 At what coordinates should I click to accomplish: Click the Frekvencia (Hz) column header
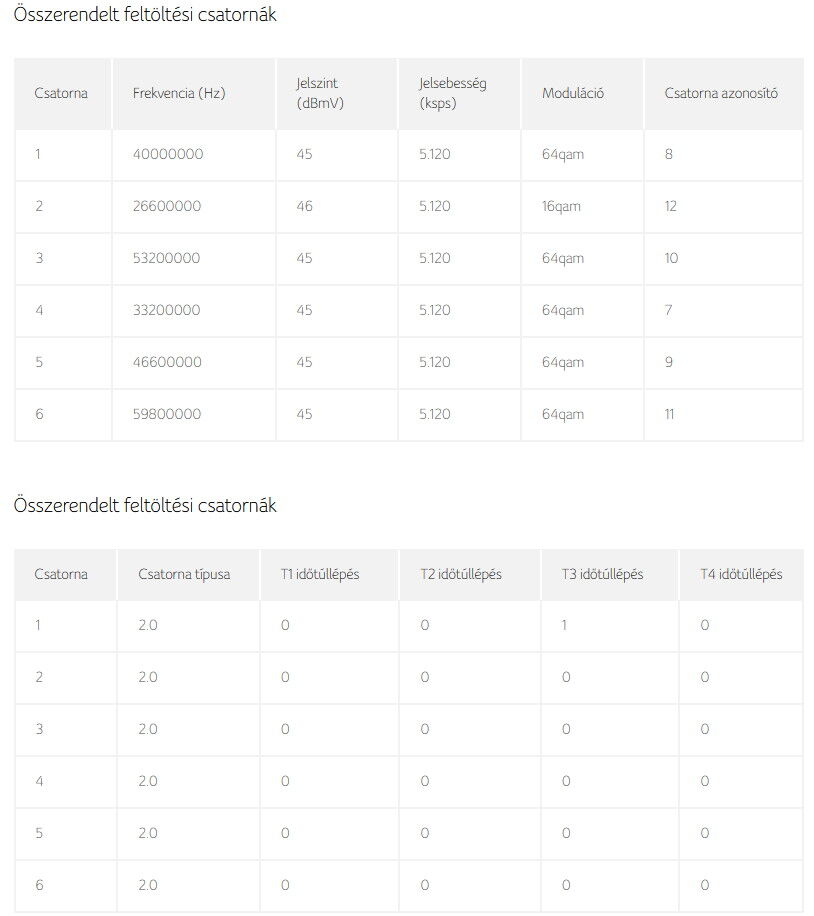coord(179,93)
